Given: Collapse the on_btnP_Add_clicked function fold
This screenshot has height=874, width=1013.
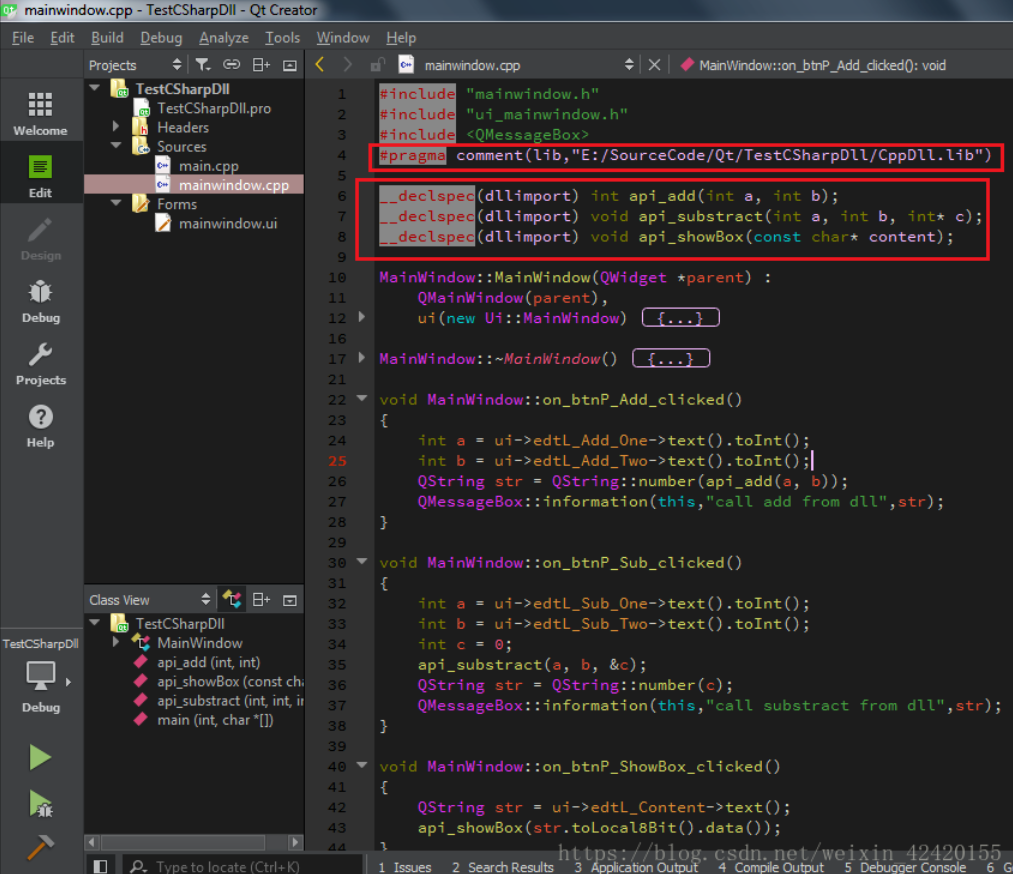Looking at the screenshot, I should [x=362, y=399].
